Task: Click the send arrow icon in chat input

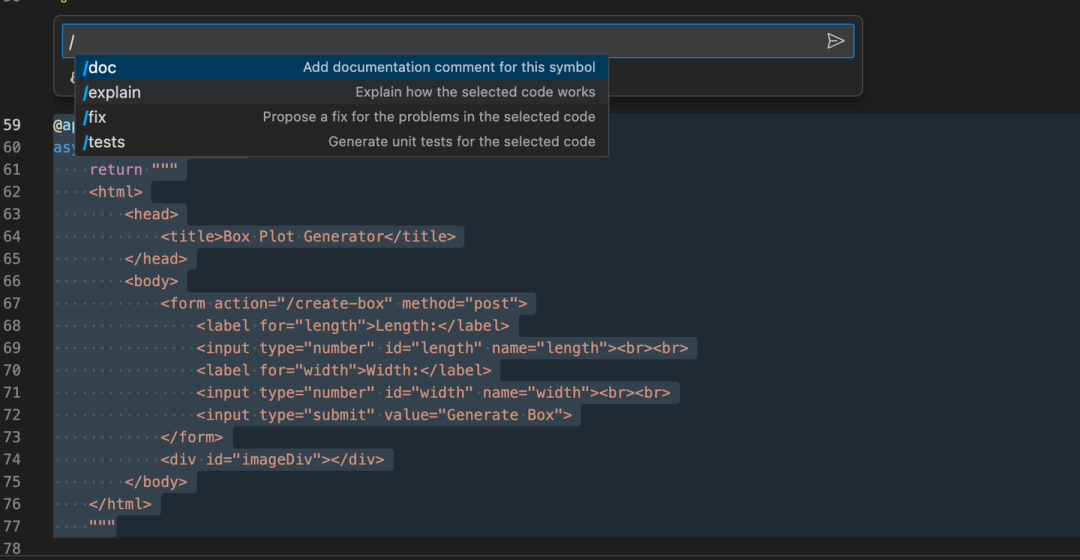Action: 835,41
